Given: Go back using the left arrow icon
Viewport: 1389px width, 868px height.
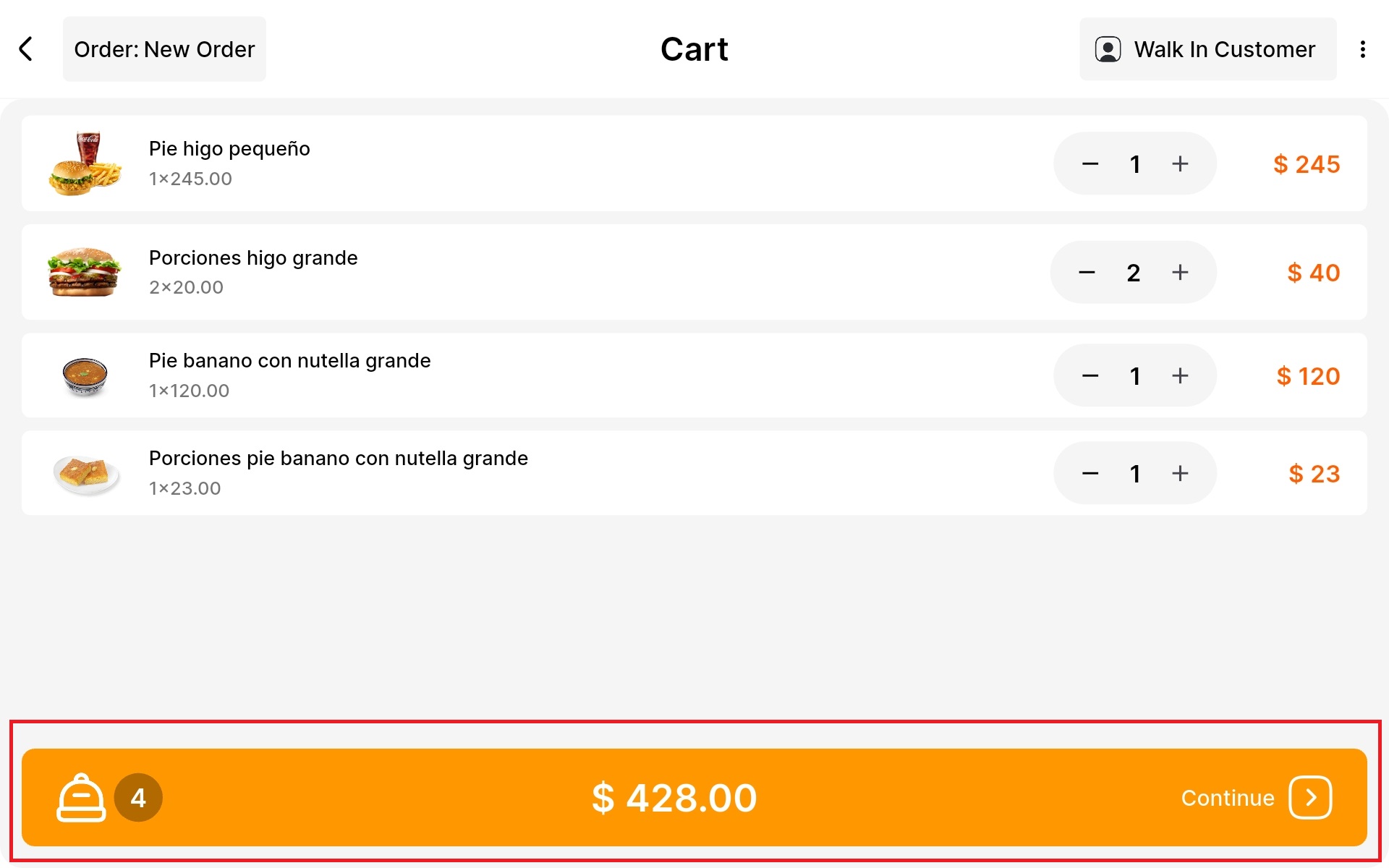Looking at the screenshot, I should click(x=26, y=49).
